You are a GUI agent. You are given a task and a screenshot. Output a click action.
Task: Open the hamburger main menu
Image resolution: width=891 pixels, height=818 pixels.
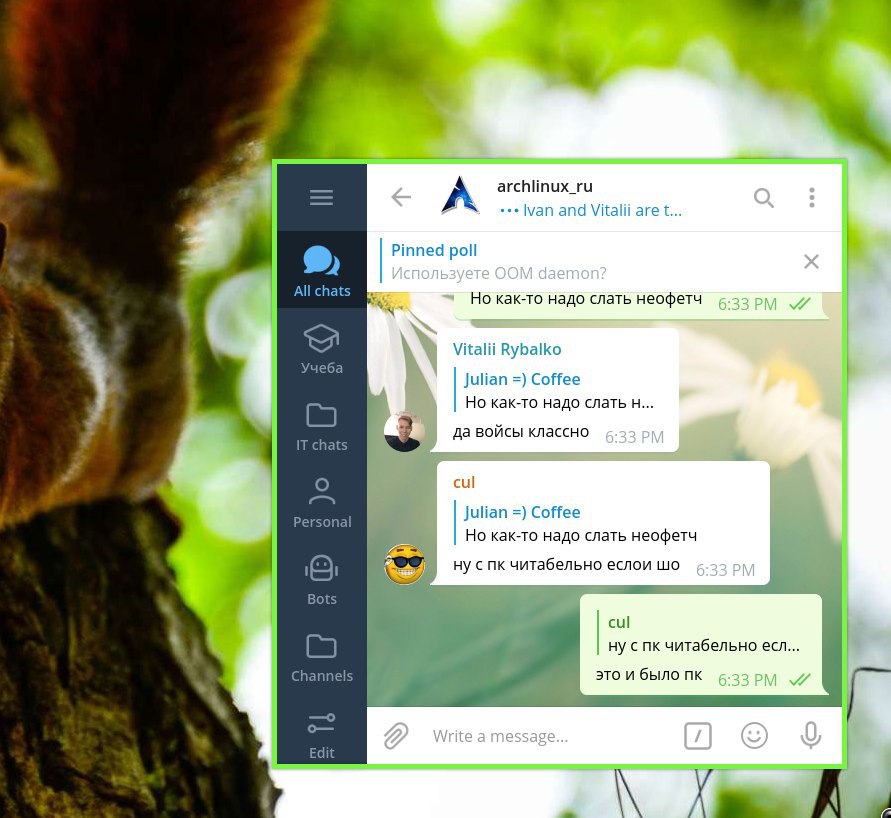click(x=322, y=197)
